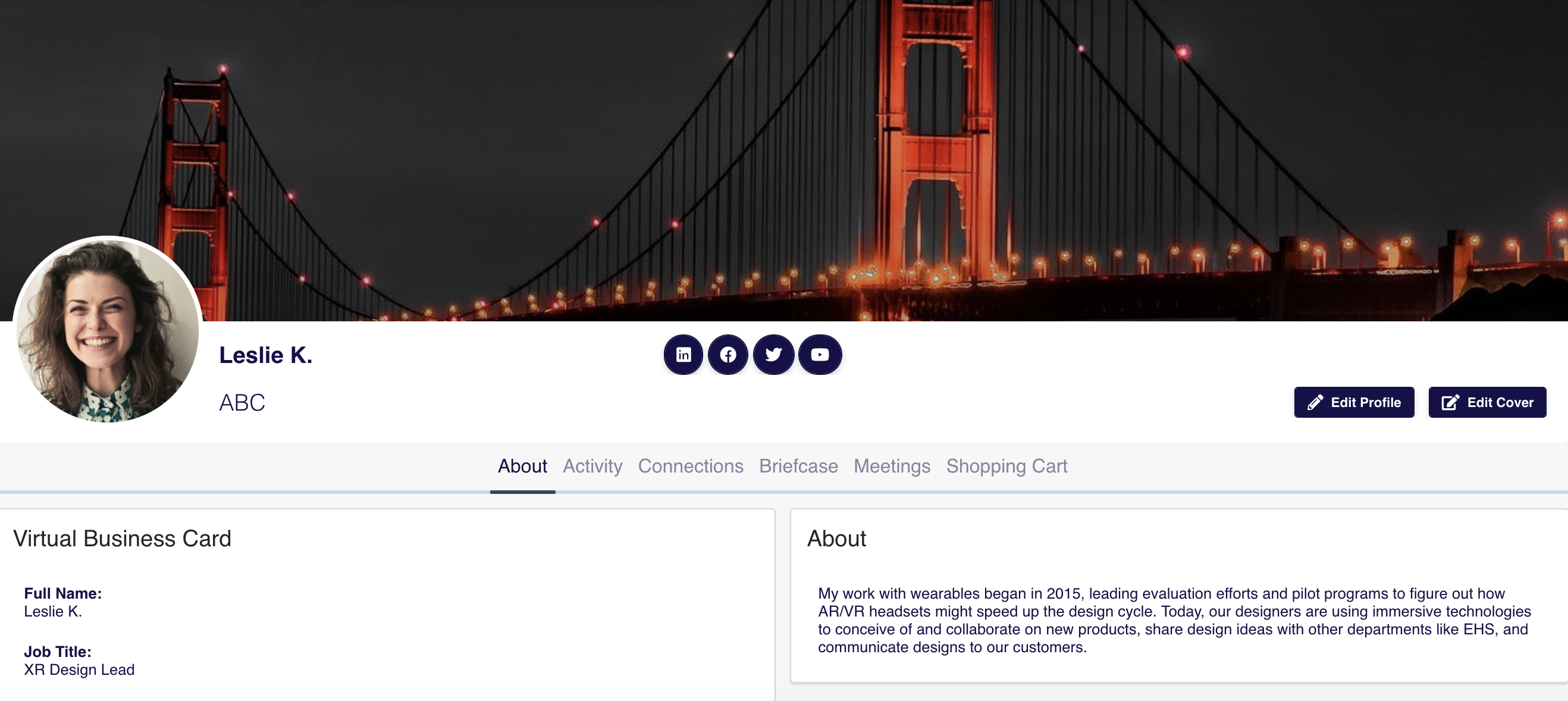The width and height of the screenshot is (1568, 701).
Task: Click the About section heading in right panel
Action: pyautogui.click(x=836, y=539)
